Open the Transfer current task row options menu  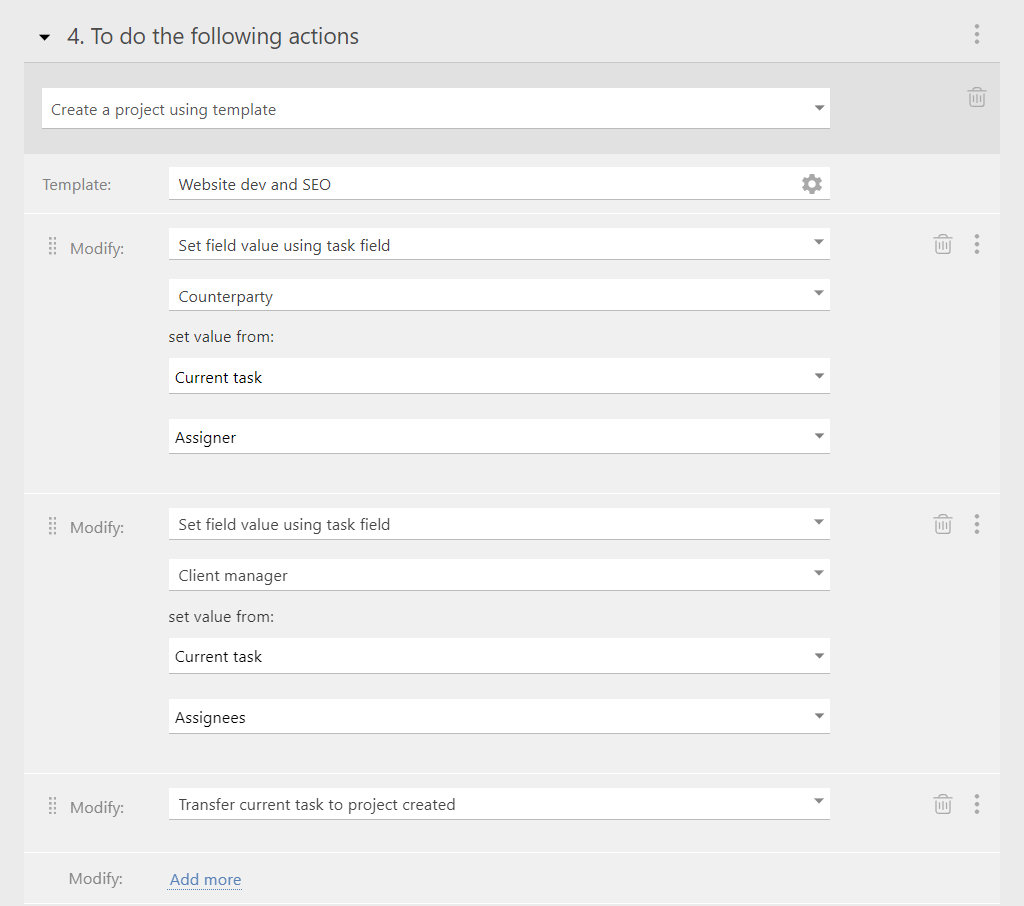[x=976, y=804]
